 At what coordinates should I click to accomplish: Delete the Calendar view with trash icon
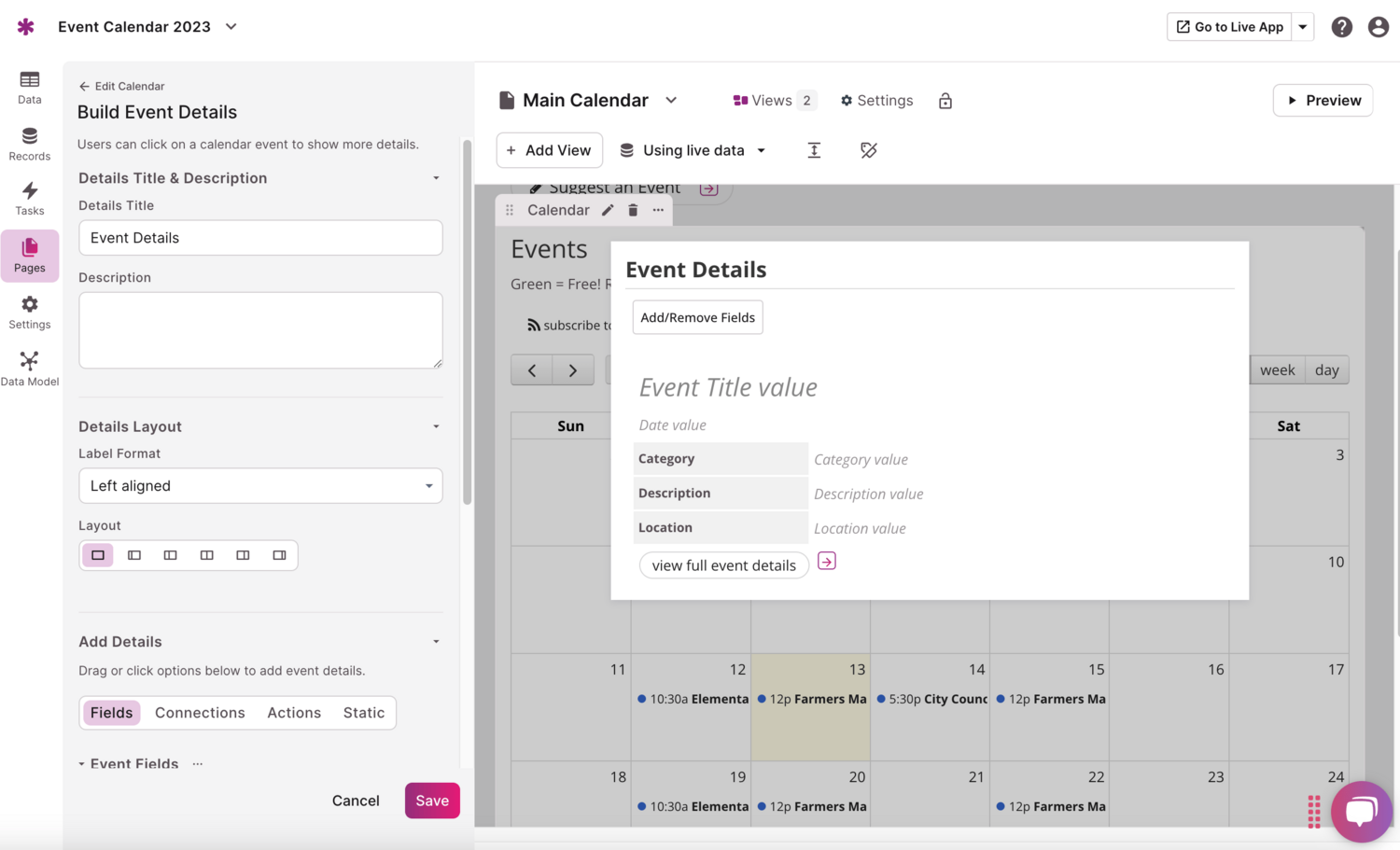633,210
